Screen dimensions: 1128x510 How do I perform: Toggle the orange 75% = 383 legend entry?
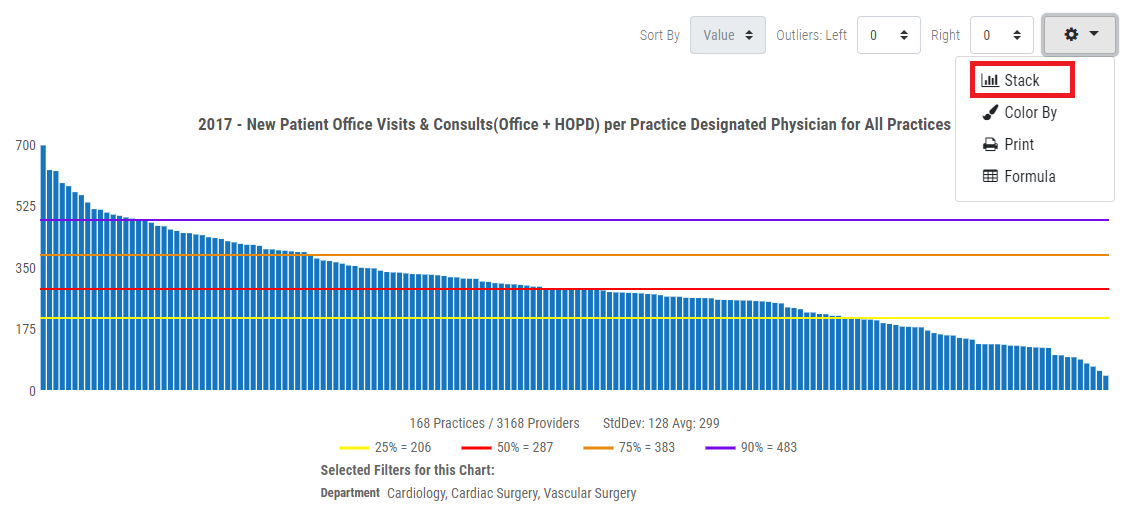point(629,447)
